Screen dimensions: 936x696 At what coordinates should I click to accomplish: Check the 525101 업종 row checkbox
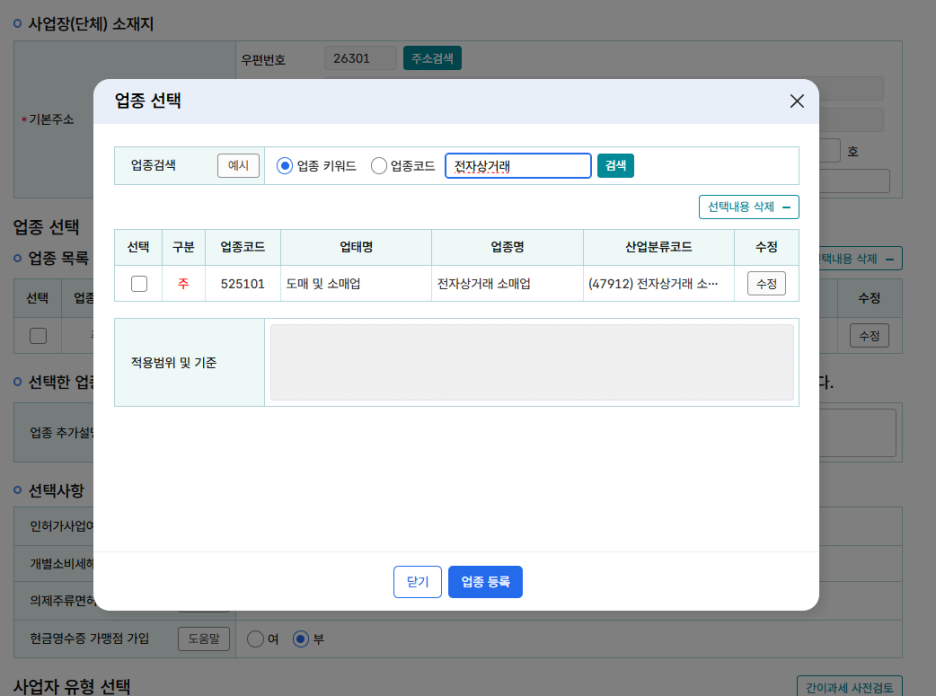click(139, 284)
